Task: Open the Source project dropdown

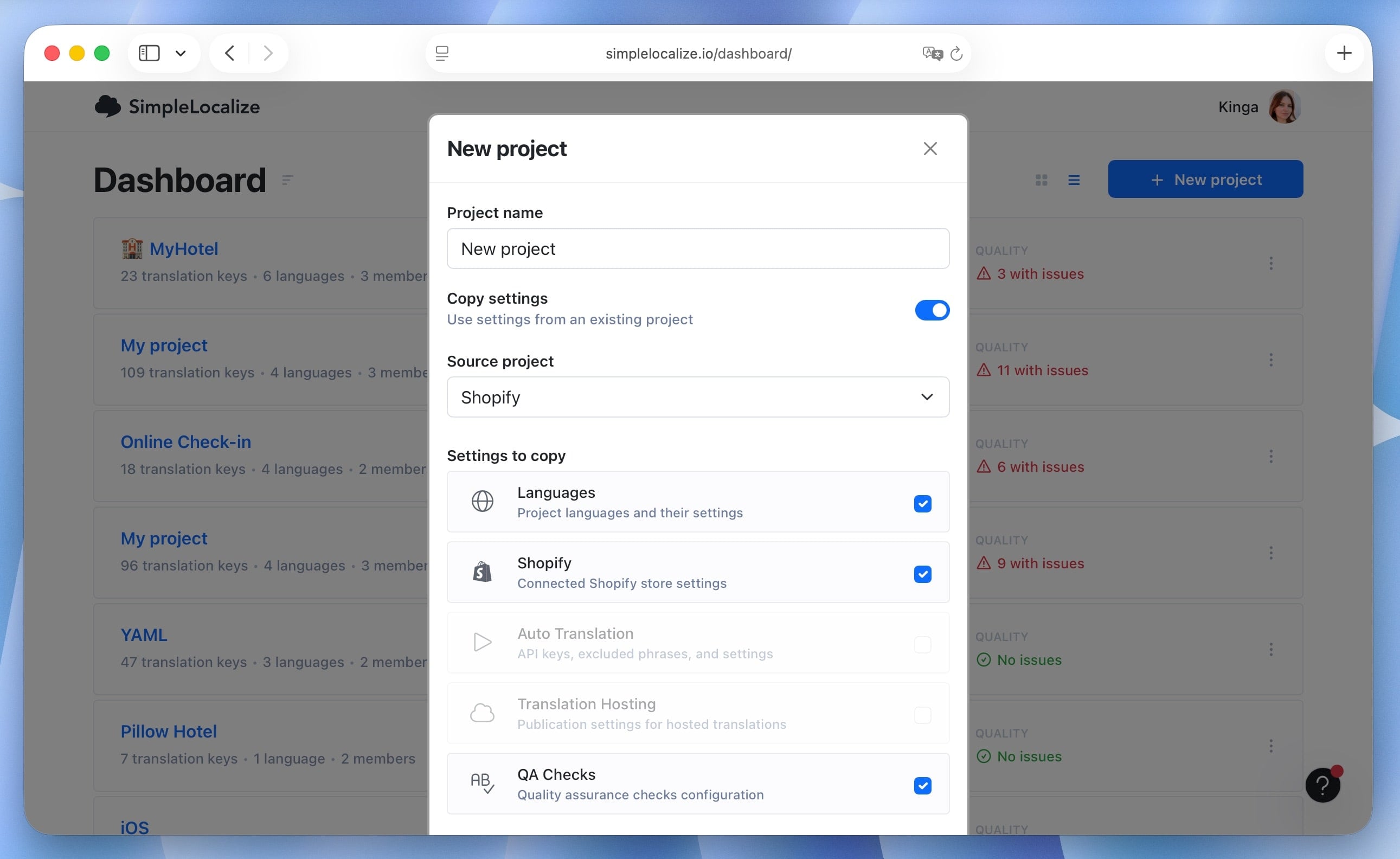Action: [x=698, y=396]
